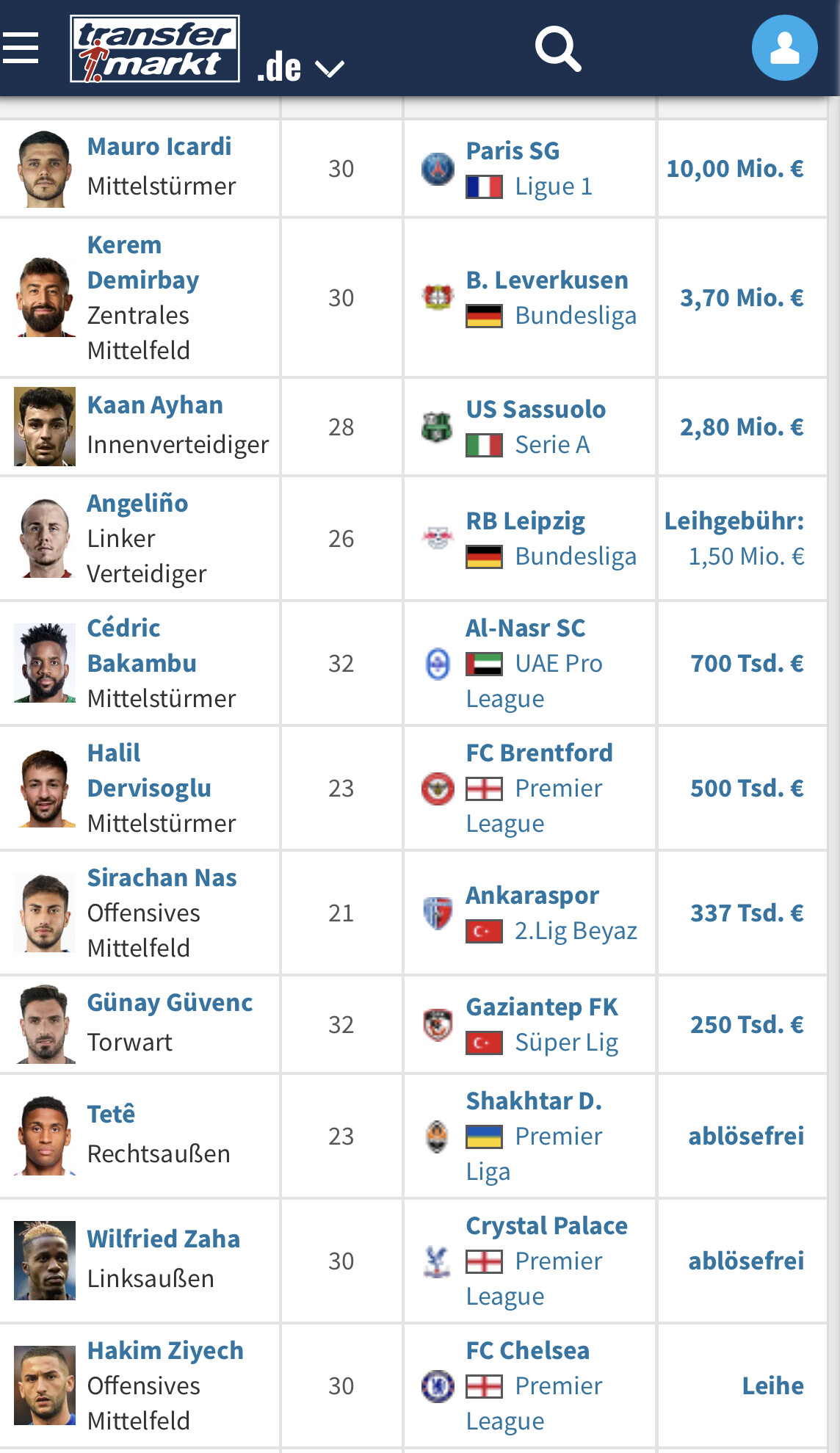Expand the .de country domain dropdown
This screenshot has height=1453, width=840.
[300, 68]
